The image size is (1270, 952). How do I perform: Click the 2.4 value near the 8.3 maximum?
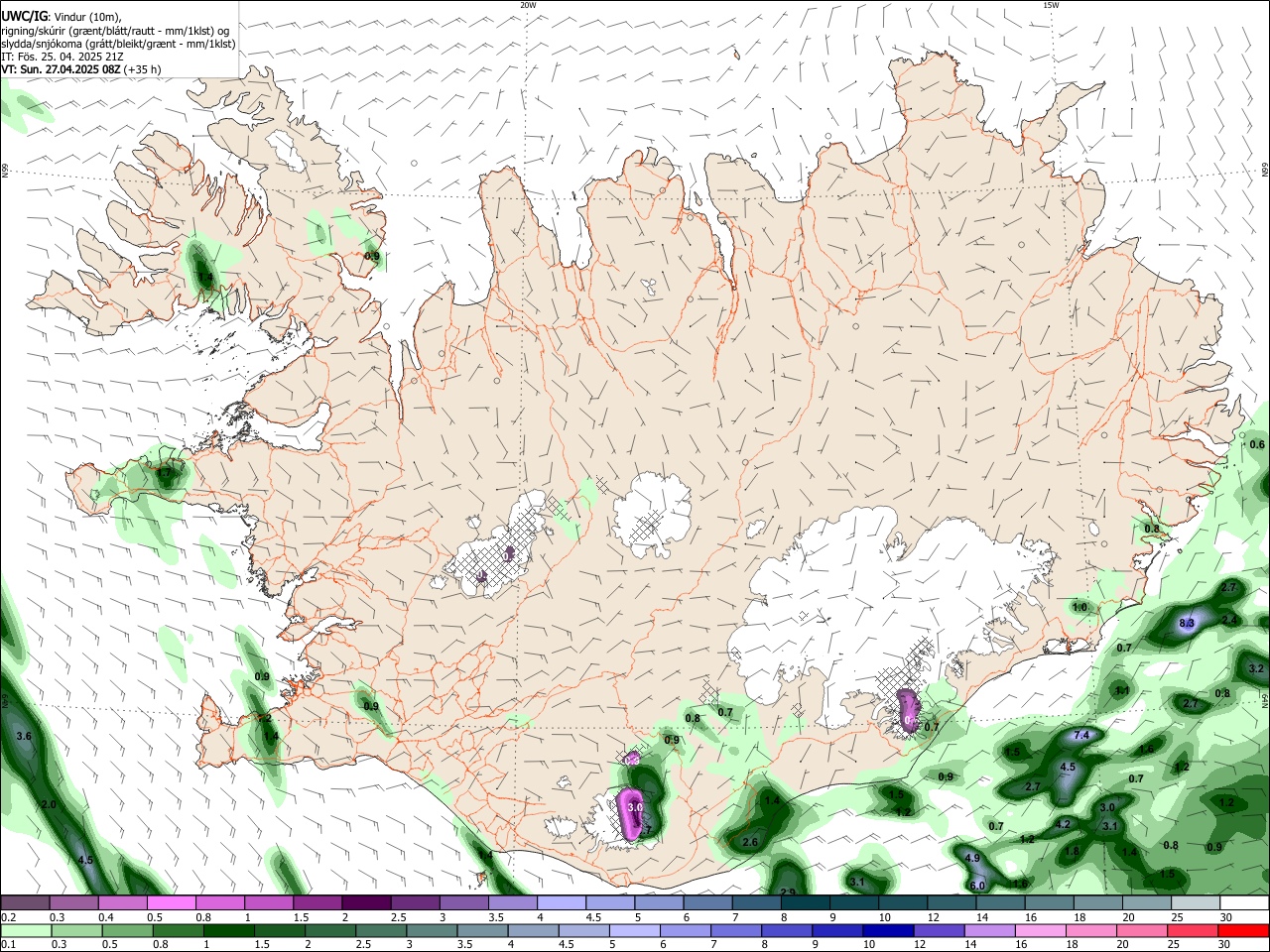pyautogui.click(x=1230, y=620)
